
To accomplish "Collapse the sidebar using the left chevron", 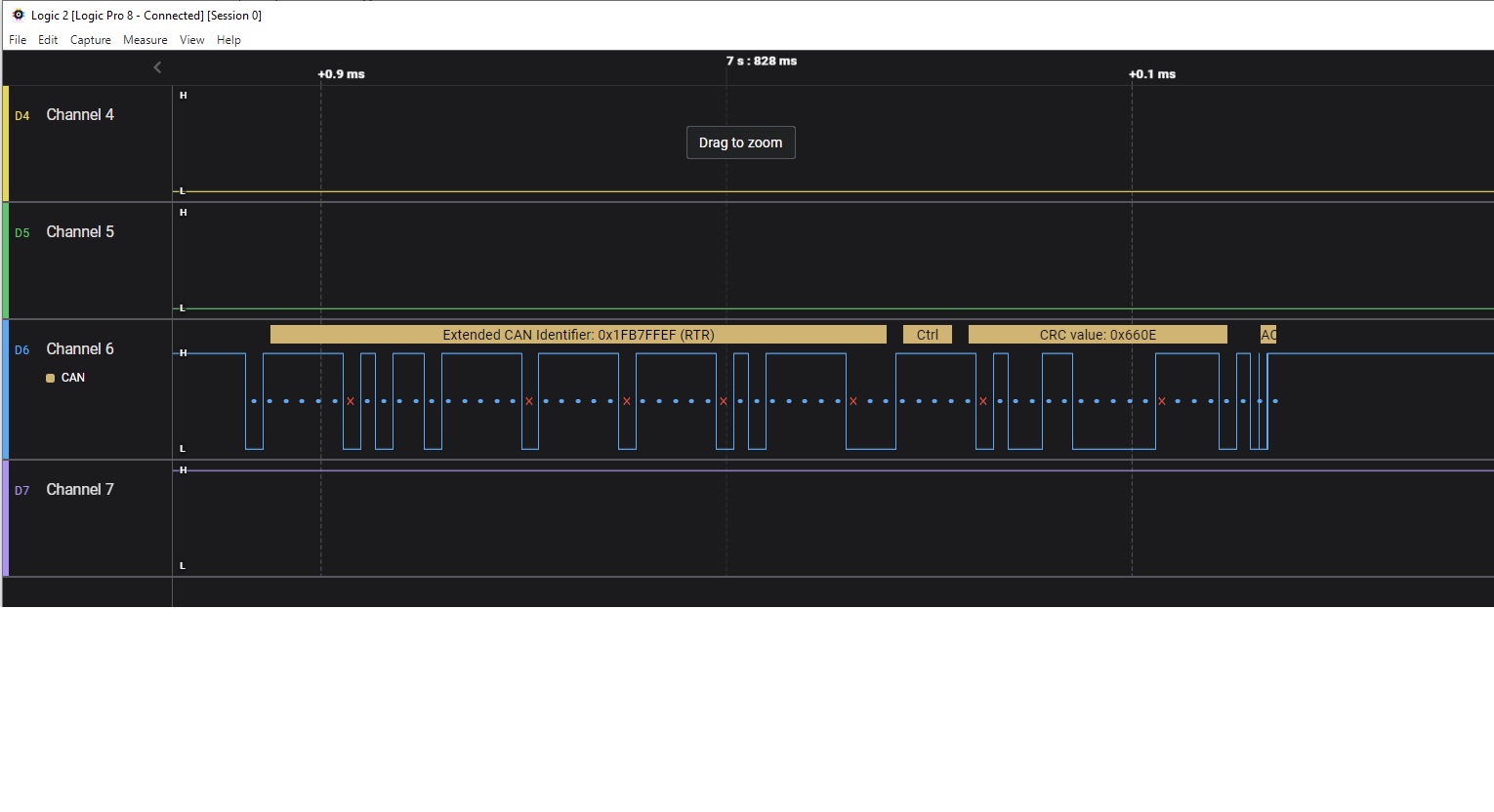I will click(157, 67).
